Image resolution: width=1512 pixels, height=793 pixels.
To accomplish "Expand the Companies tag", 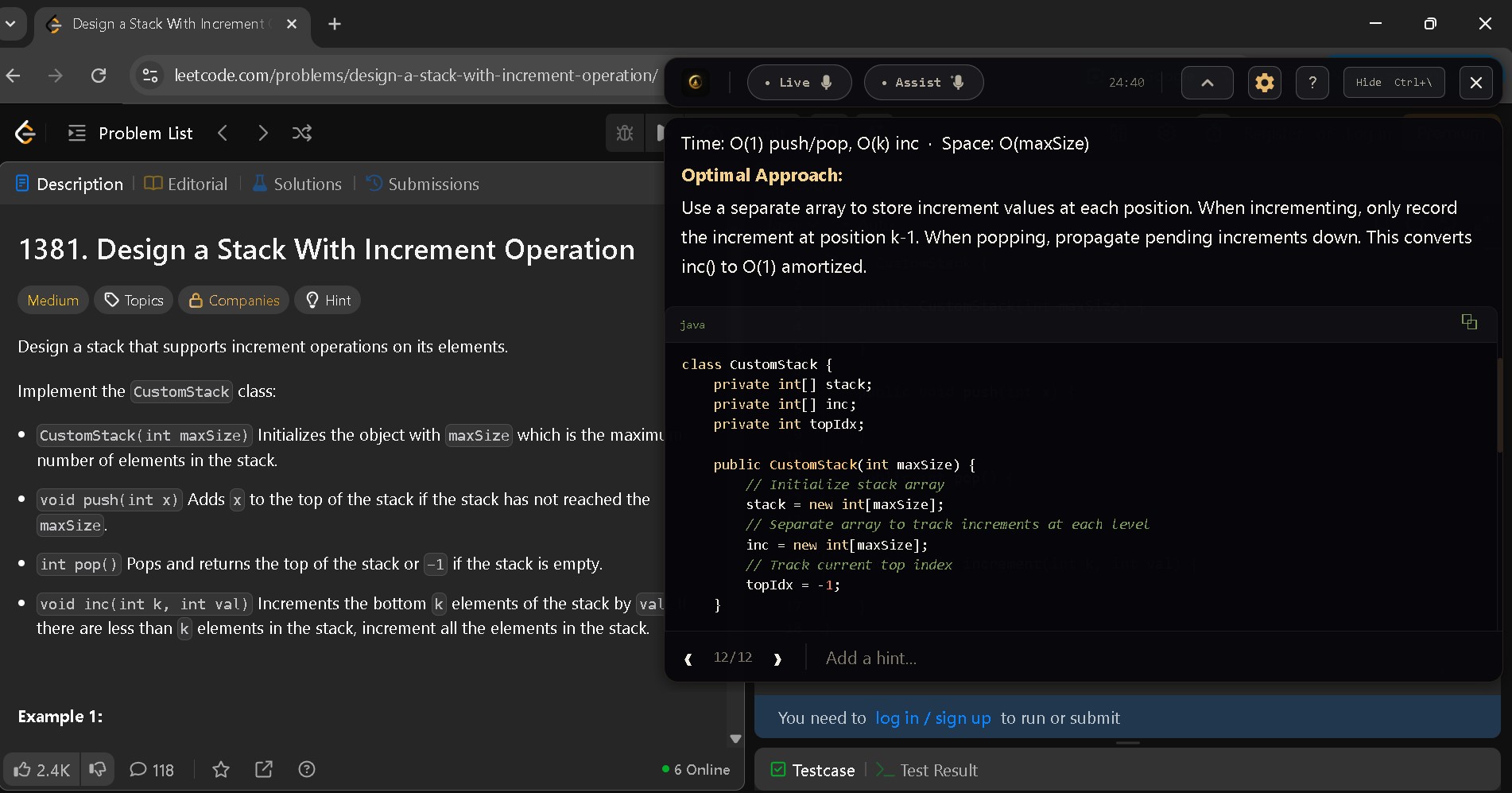I will pyautogui.click(x=234, y=300).
